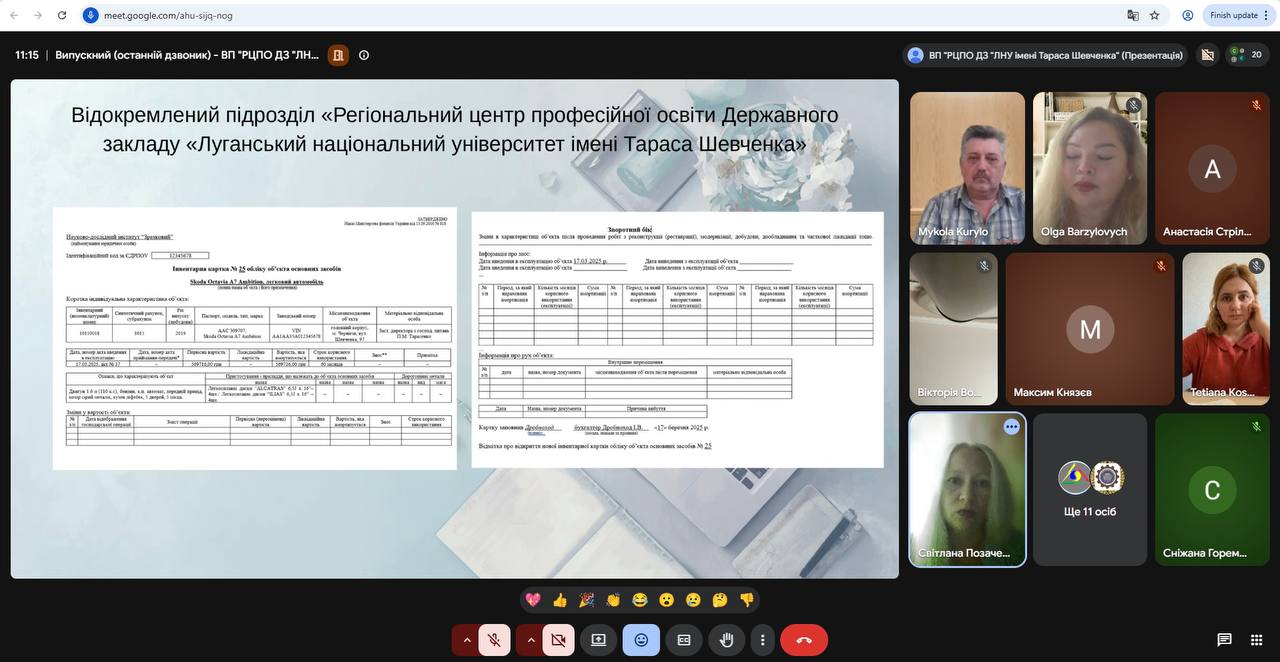Show participants list with 20 people
This screenshot has width=1280, height=662.
coord(1247,55)
